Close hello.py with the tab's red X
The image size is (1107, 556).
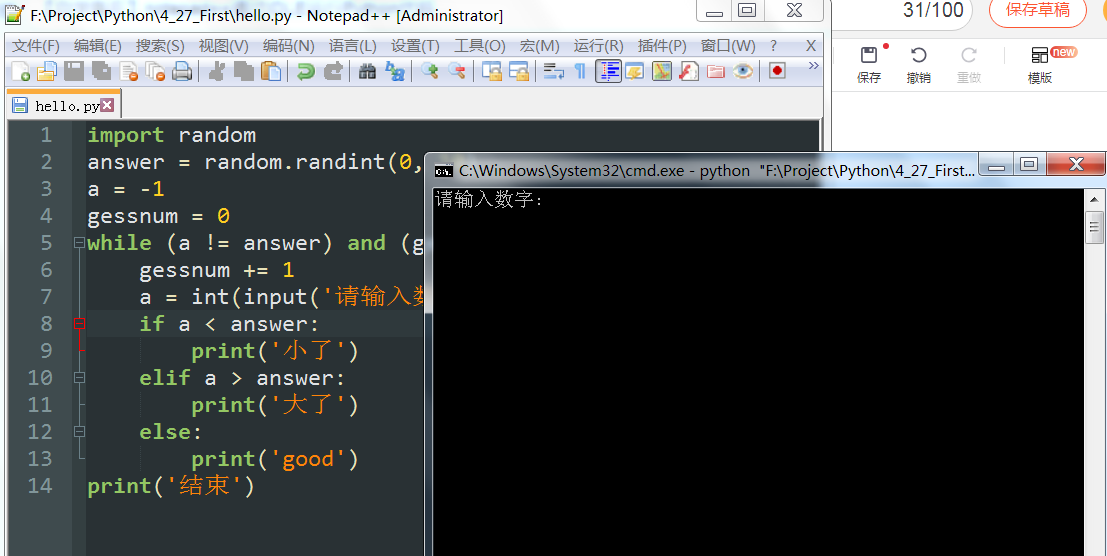pyautogui.click(x=107, y=106)
